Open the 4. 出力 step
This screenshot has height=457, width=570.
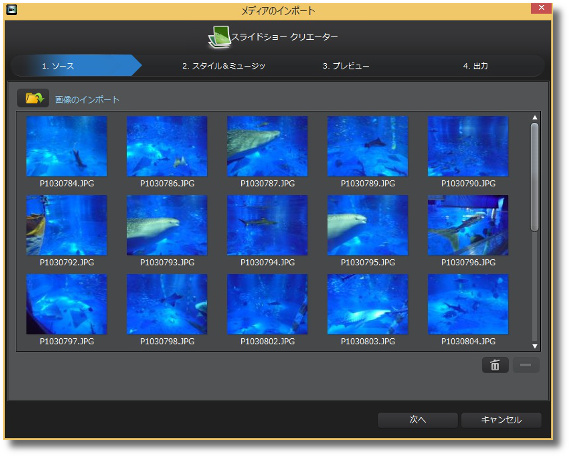[x=475, y=66]
